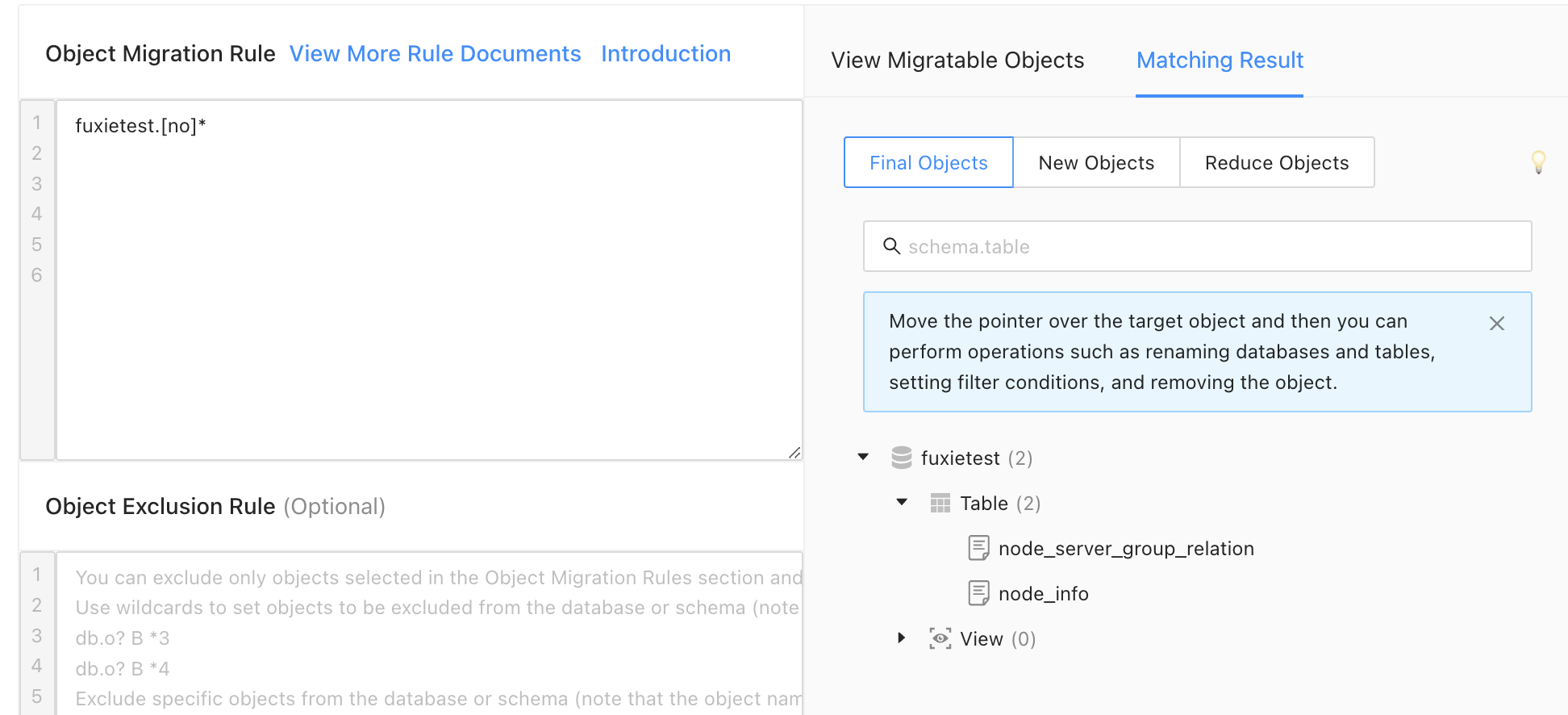Click the node_server_group_relation table icon
The image size is (1568, 715).
point(978,549)
